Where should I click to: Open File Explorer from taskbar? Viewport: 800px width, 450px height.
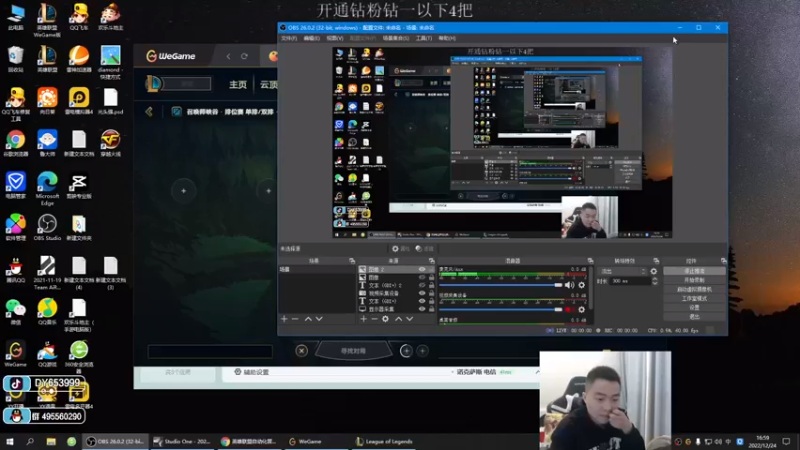click(x=51, y=441)
